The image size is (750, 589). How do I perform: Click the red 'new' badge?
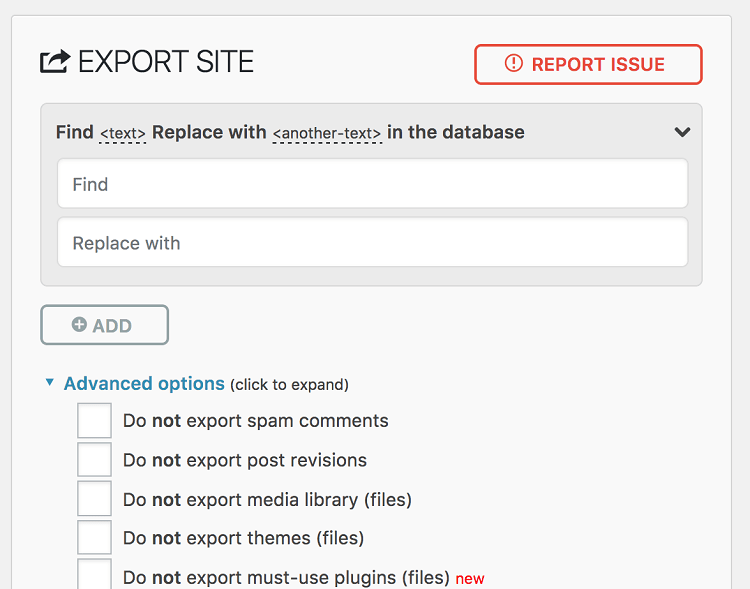(470, 579)
